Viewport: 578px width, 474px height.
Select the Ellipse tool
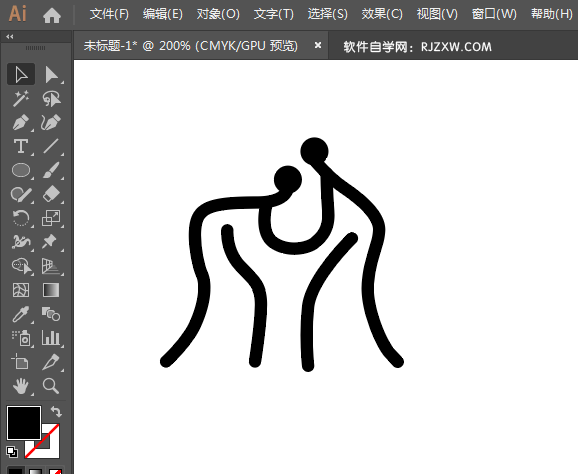(x=21, y=170)
